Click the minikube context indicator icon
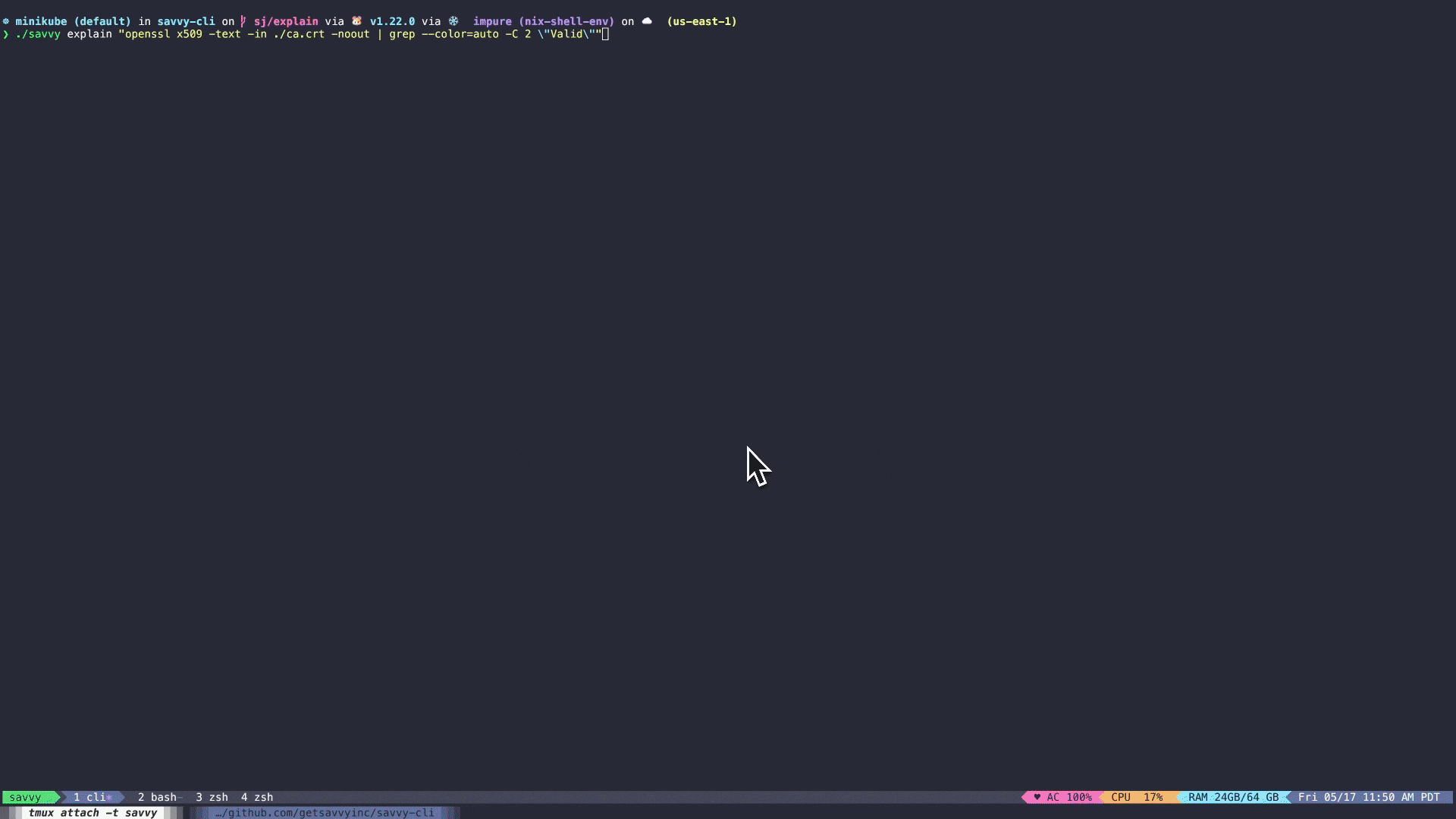The width and height of the screenshot is (1456, 819). point(6,21)
